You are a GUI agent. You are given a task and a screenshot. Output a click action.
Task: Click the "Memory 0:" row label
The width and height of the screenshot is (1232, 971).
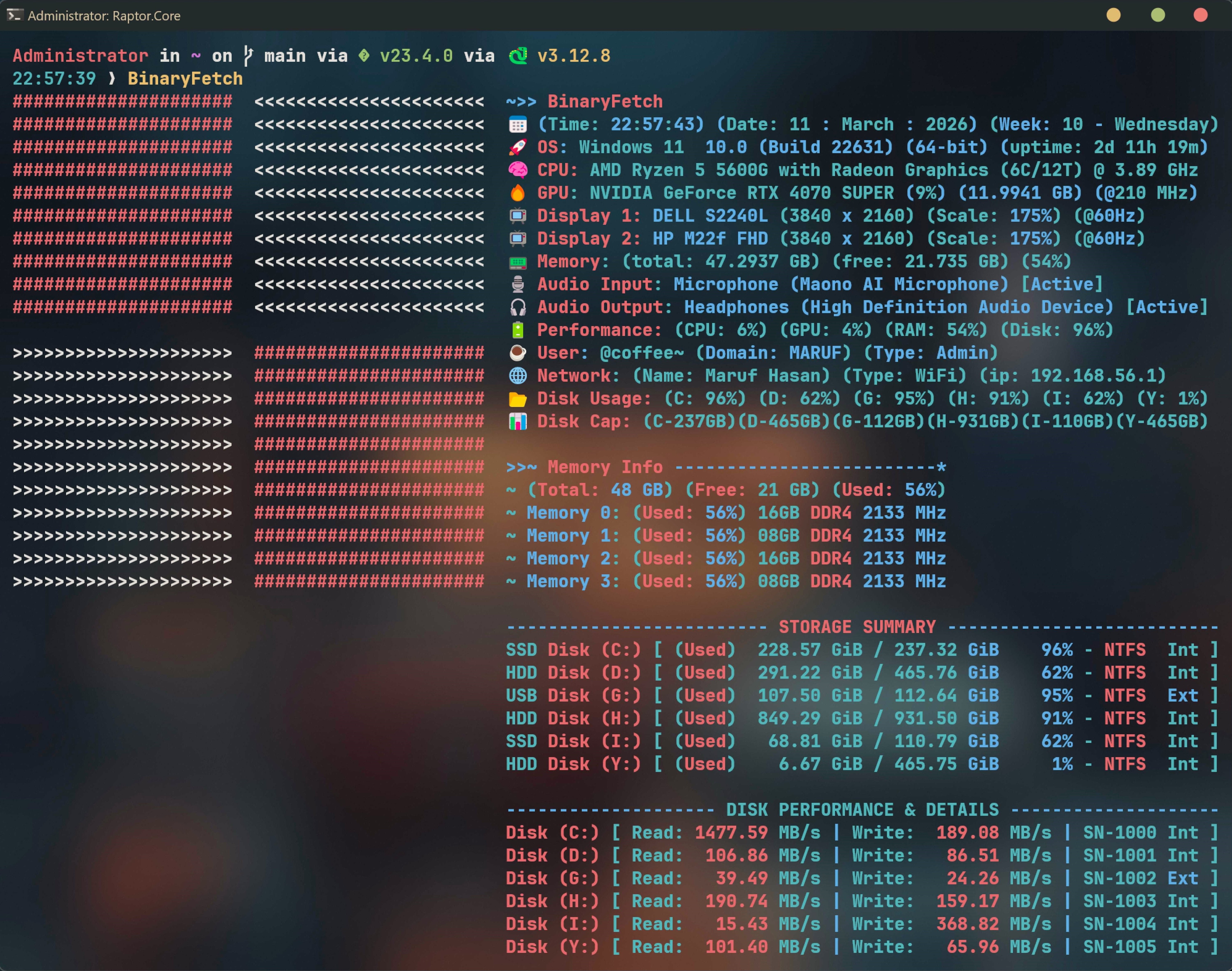tap(574, 513)
